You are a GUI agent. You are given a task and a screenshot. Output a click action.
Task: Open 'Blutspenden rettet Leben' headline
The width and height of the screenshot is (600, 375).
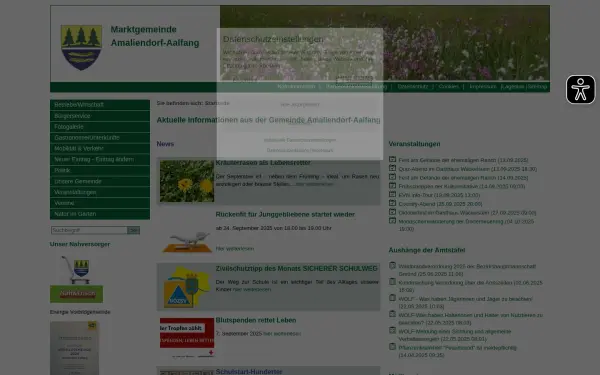point(256,320)
